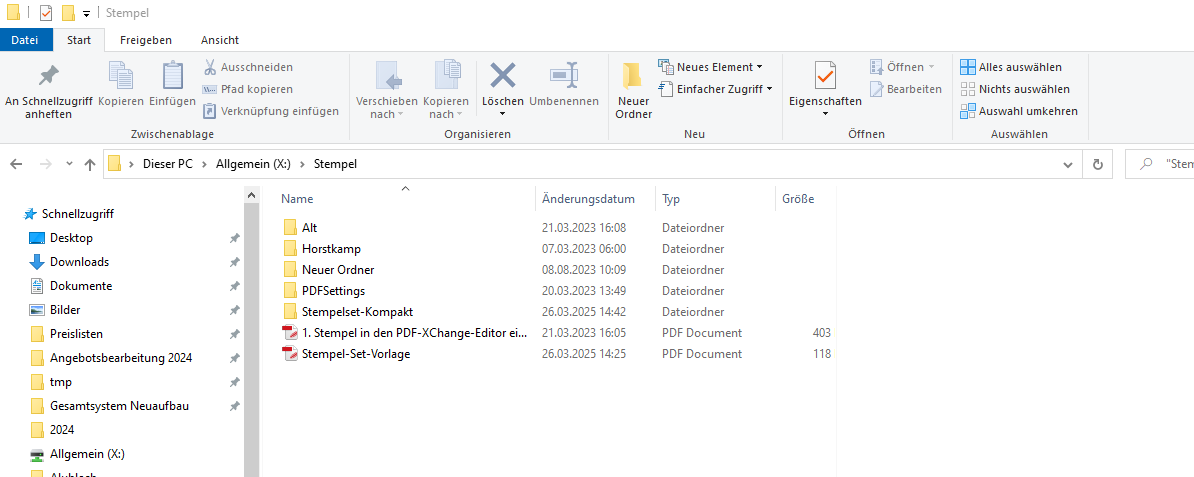Click the Neuer Ordner icon
The height and width of the screenshot is (477, 1194).
click(632, 77)
